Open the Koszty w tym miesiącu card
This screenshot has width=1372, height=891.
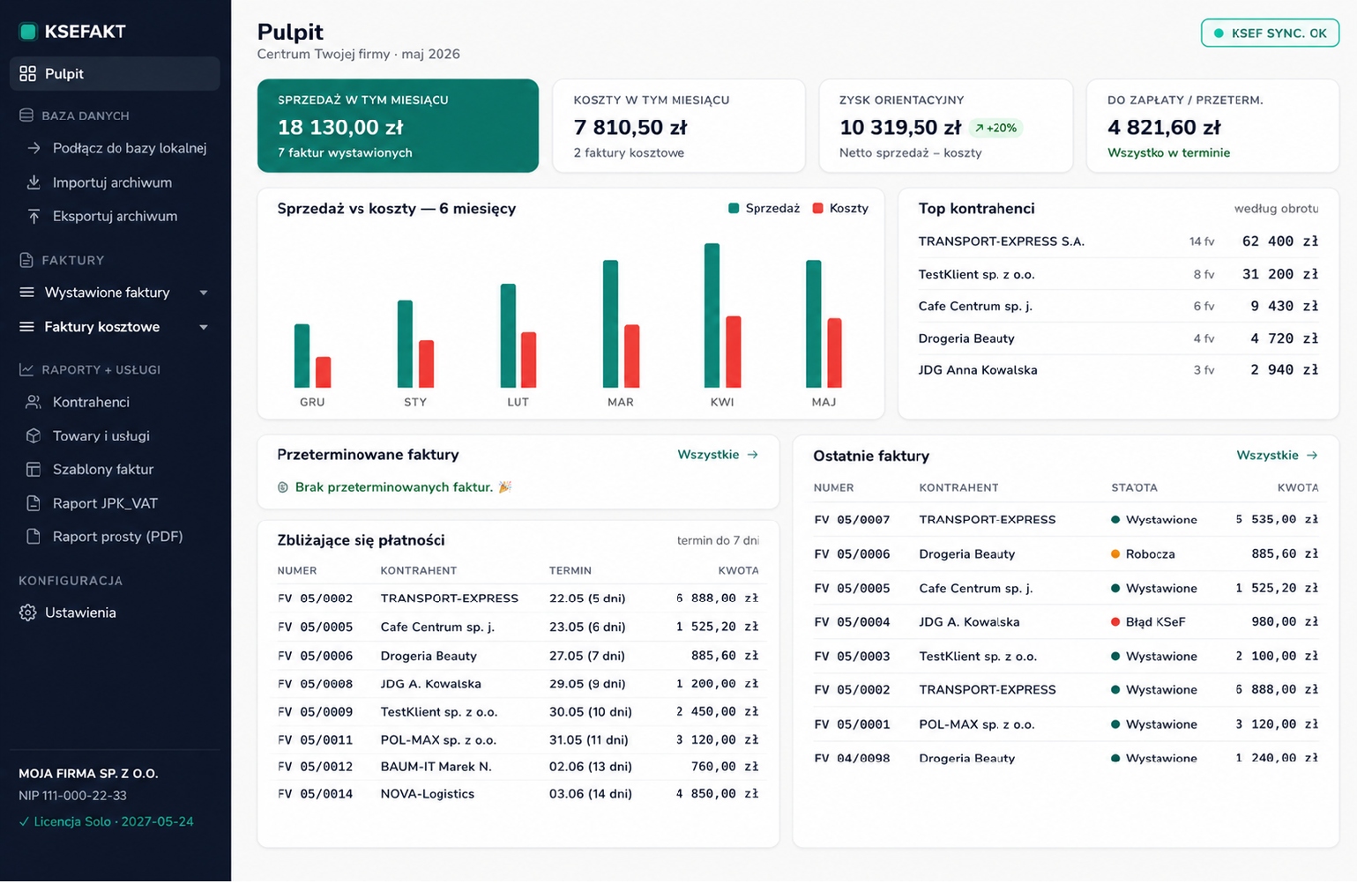point(679,126)
